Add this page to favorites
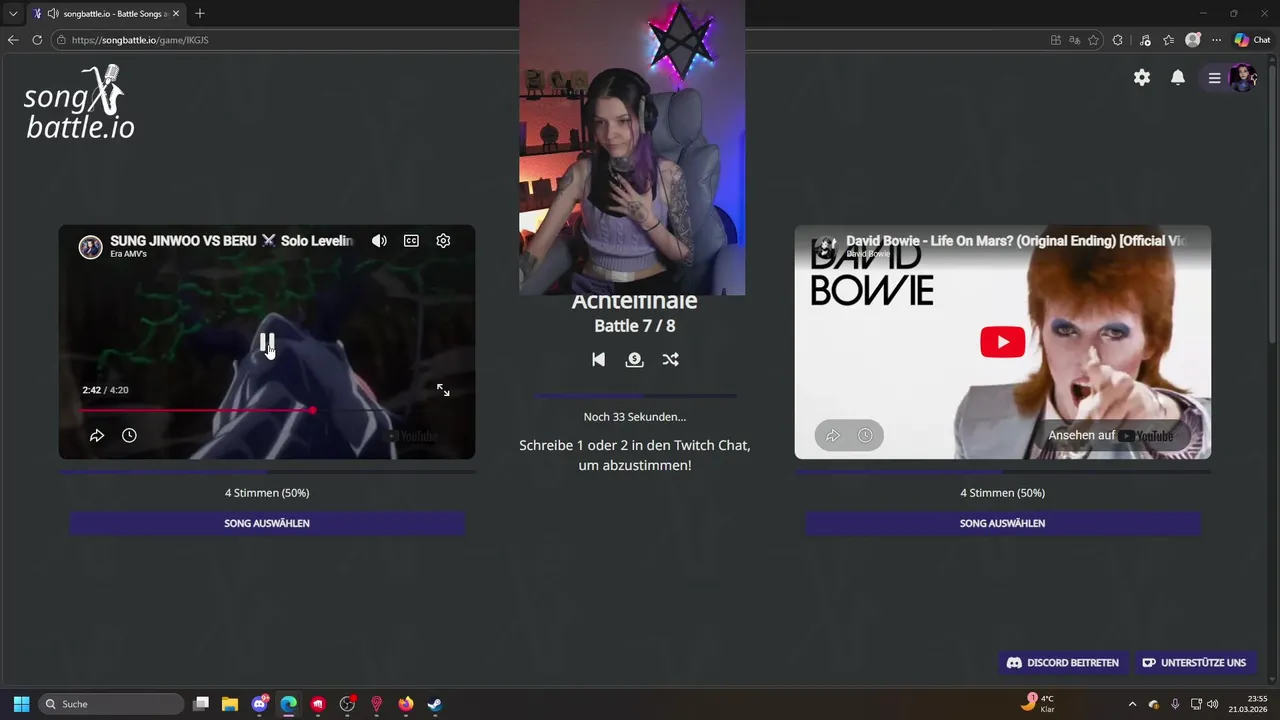 pos(1093,40)
